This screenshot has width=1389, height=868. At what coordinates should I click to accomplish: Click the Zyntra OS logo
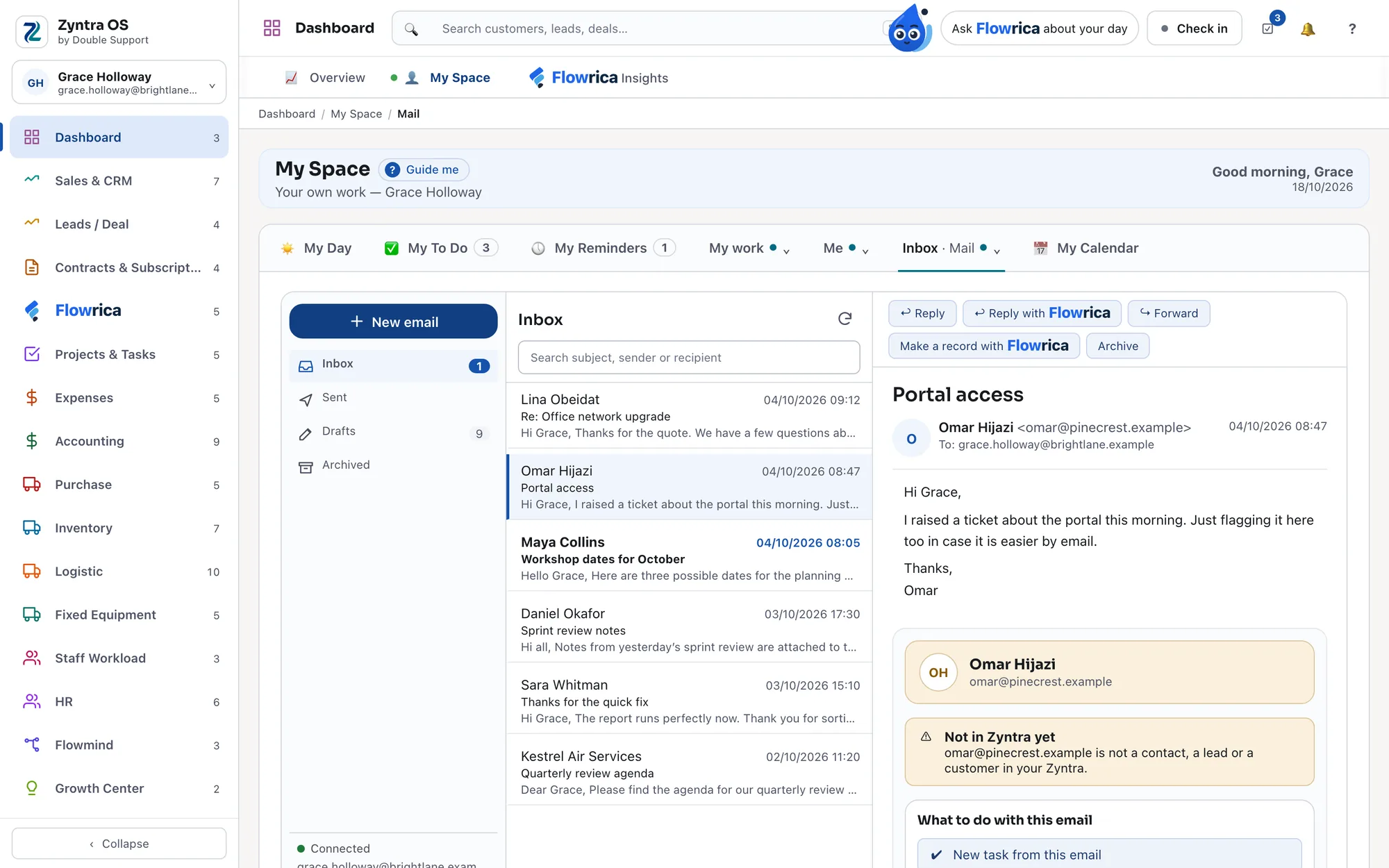click(x=32, y=31)
